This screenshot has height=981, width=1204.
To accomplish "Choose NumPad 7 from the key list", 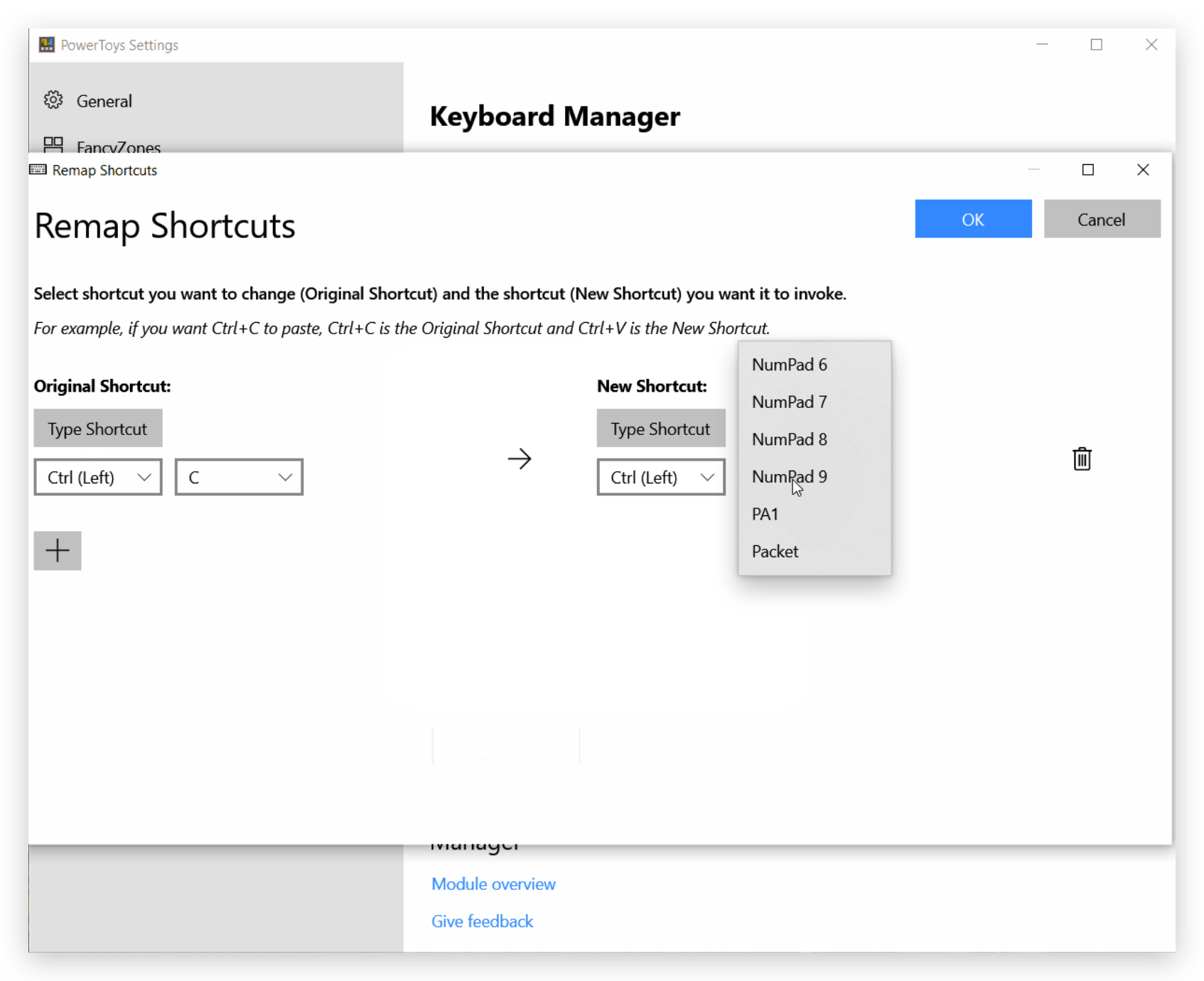I will coord(815,402).
